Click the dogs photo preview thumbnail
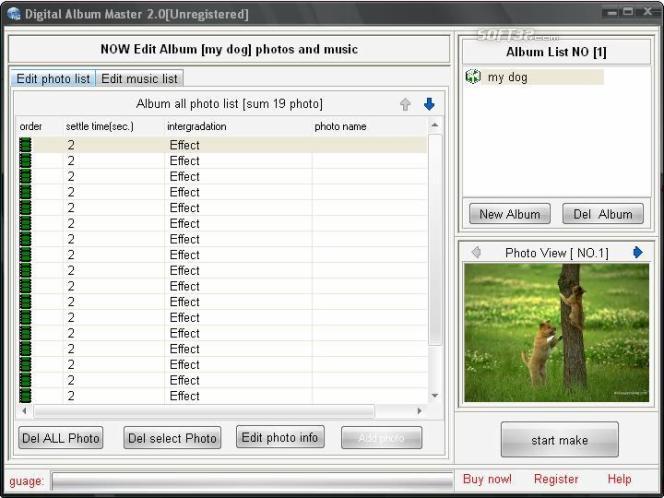 (x=556, y=333)
